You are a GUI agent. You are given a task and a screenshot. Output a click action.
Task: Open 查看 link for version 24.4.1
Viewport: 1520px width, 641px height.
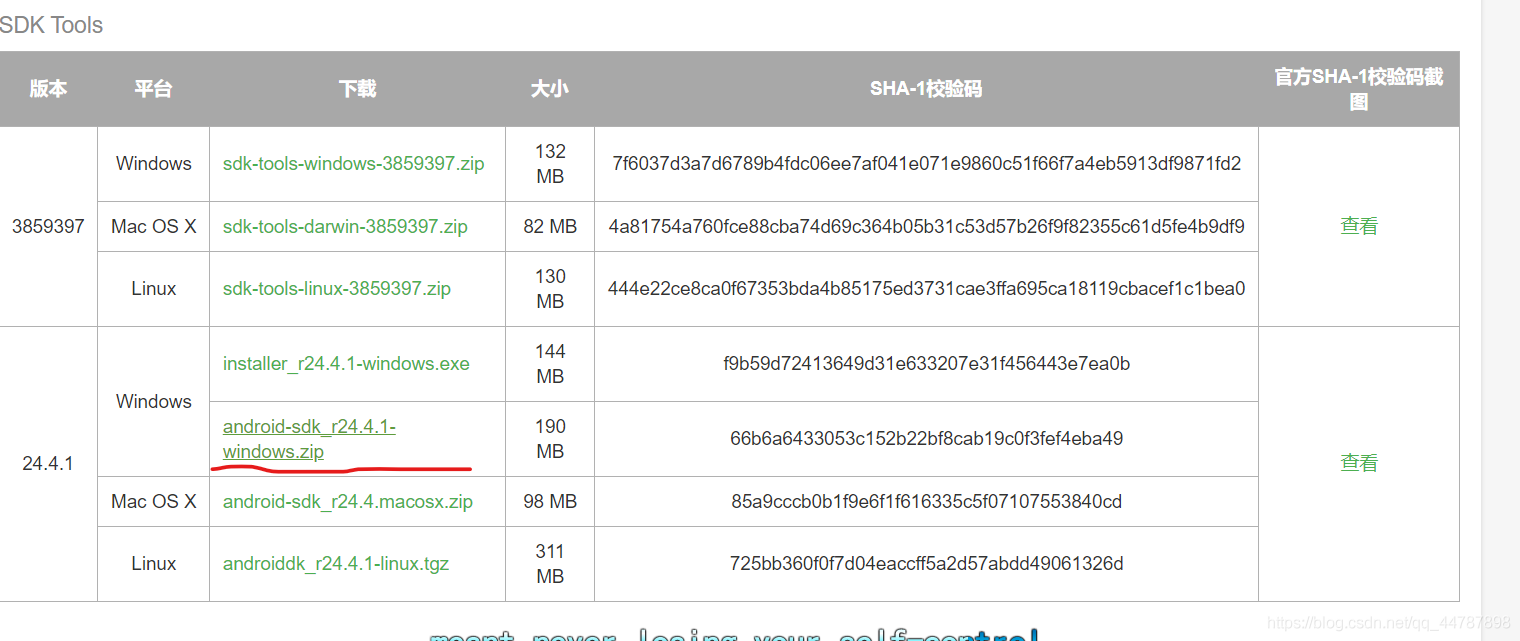point(1359,463)
